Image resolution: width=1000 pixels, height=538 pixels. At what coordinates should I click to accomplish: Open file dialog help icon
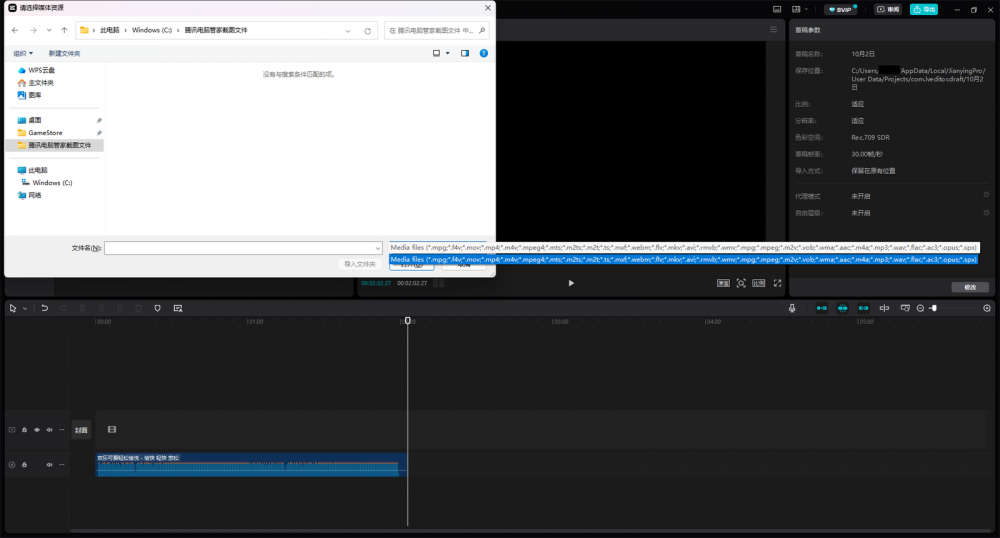point(483,54)
